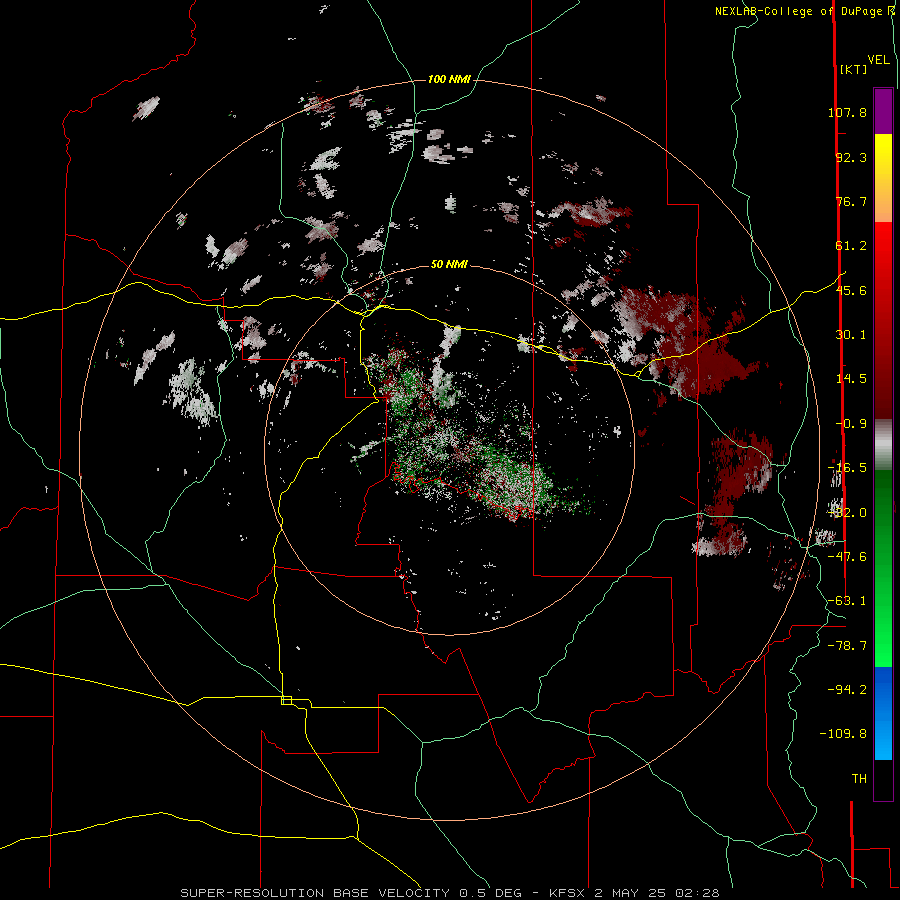Image resolution: width=900 pixels, height=900 pixels.
Task: Click the -94.2 legend value
Action: coord(847,690)
